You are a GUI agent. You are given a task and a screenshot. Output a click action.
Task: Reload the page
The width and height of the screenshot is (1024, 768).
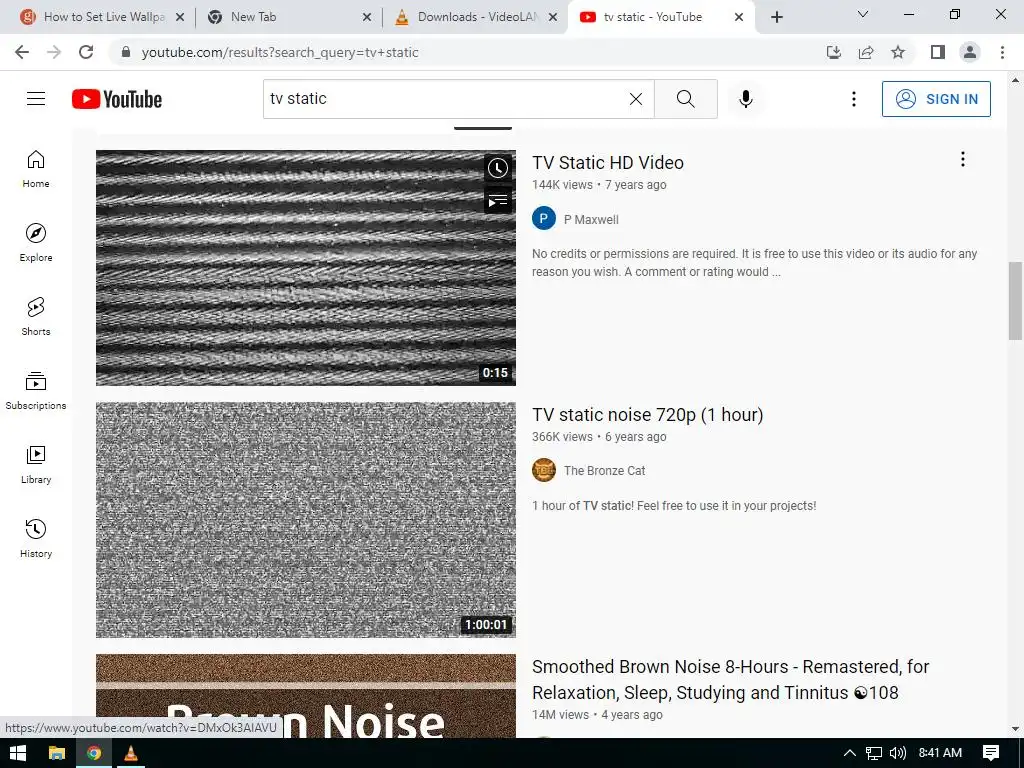pyautogui.click(x=86, y=52)
